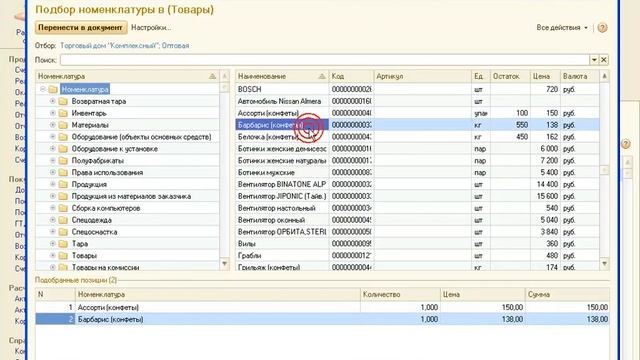Image resolution: width=640 pixels, height=360 pixels.
Task: Click help icon in the background window
Action: coord(626,144)
